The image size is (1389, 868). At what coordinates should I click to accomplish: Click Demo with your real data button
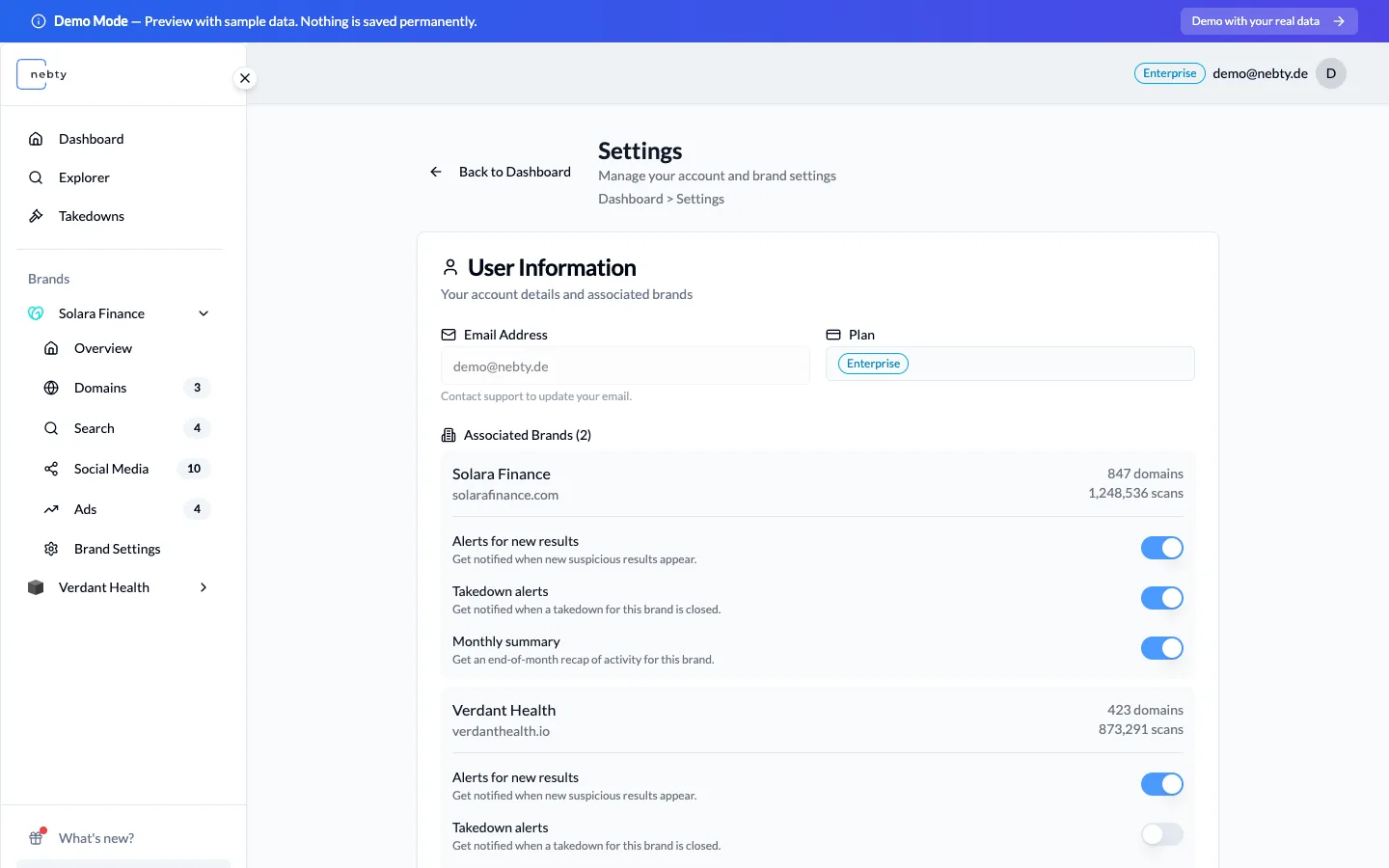tap(1268, 21)
